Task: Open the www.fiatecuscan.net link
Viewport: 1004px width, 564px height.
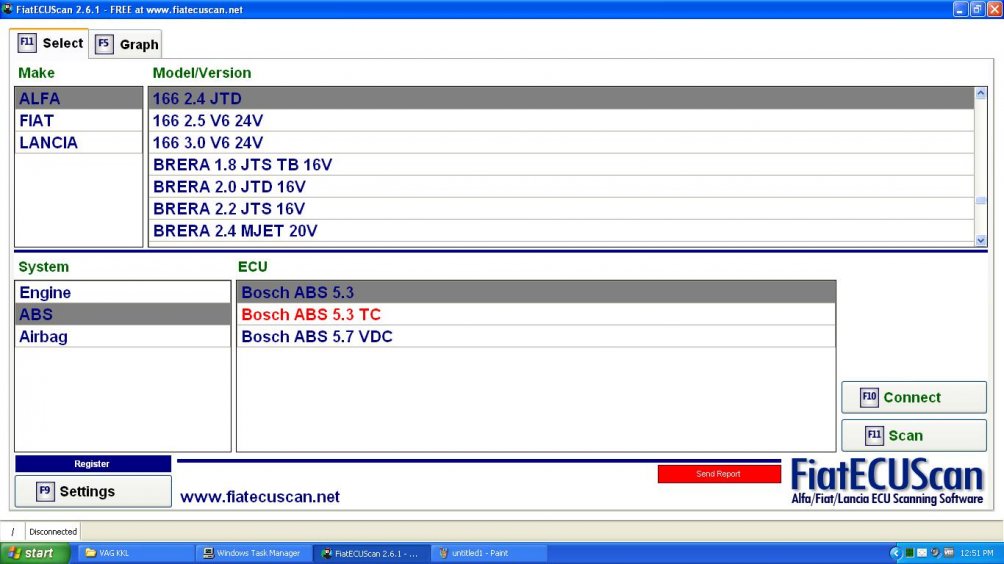Action: tap(260, 496)
